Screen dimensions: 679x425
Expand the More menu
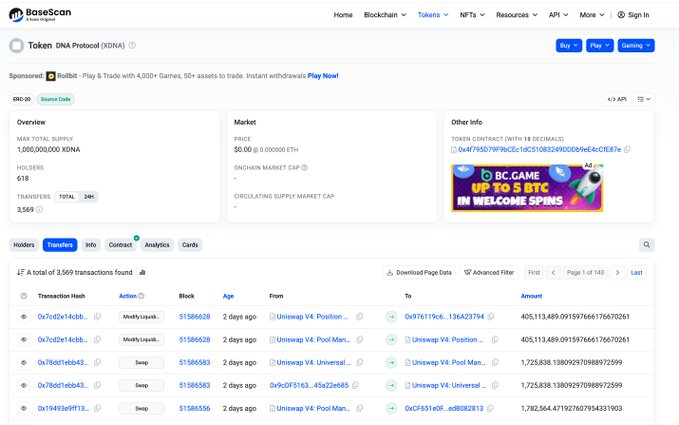[592, 15]
